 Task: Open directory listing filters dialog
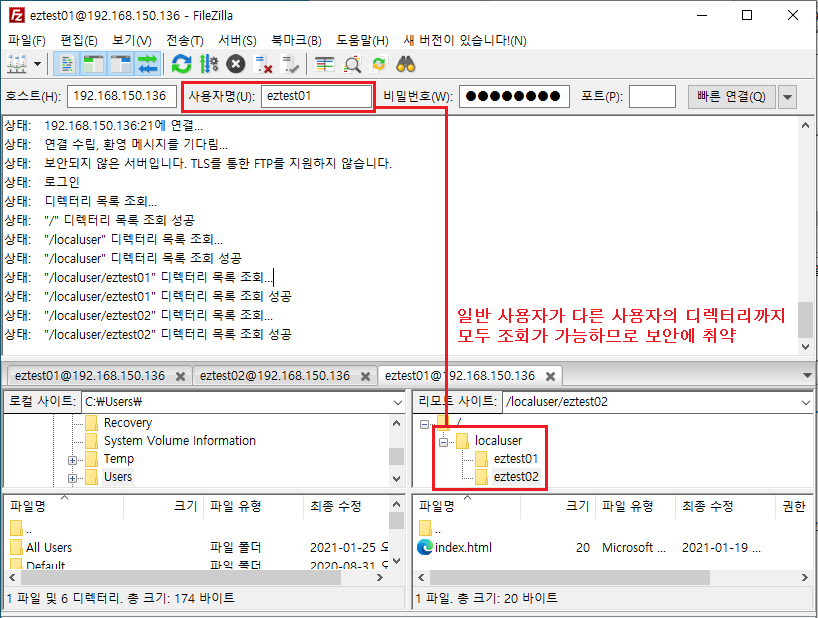tap(324, 64)
